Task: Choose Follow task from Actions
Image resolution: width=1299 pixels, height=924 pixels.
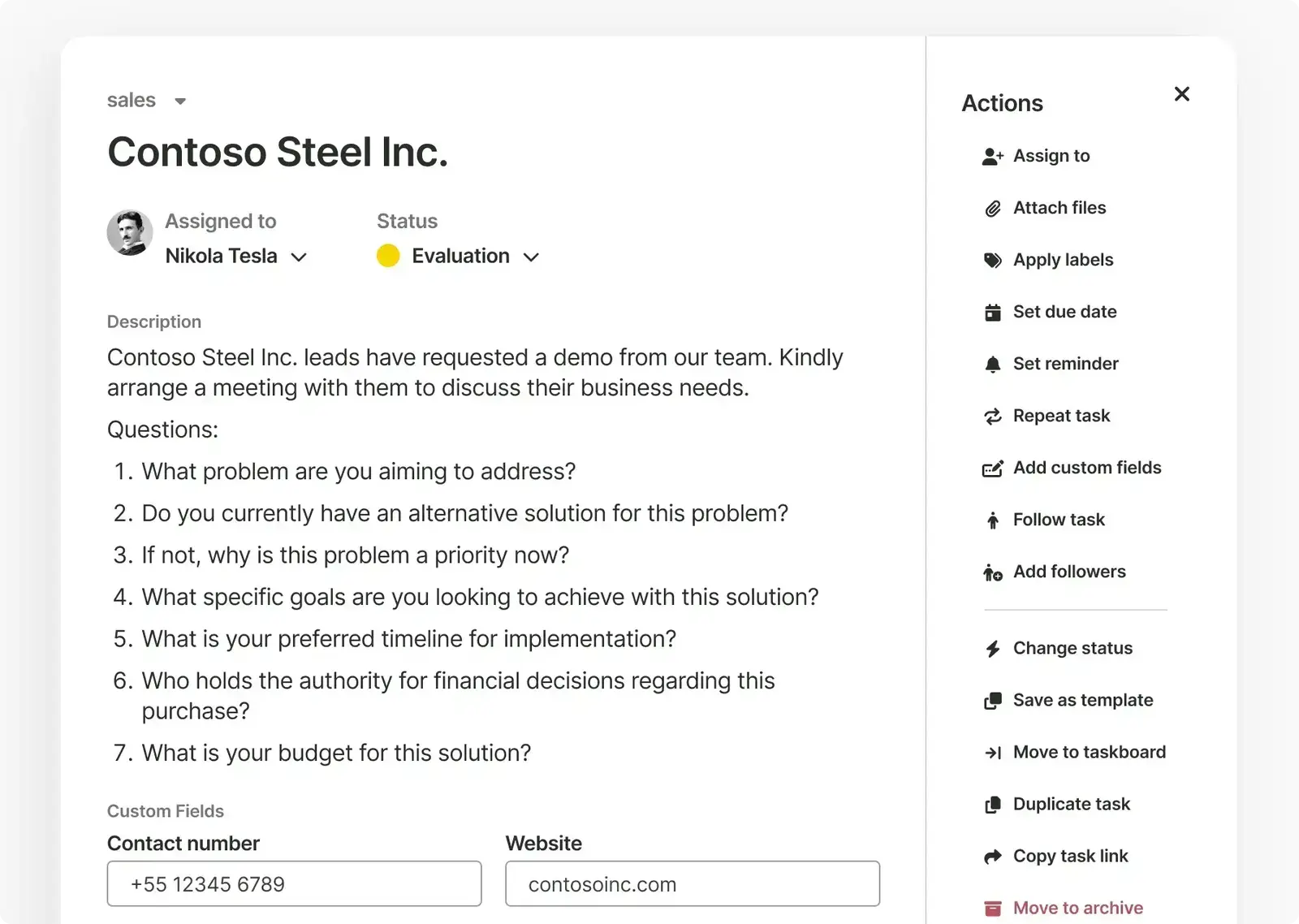Action: tap(1058, 520)
